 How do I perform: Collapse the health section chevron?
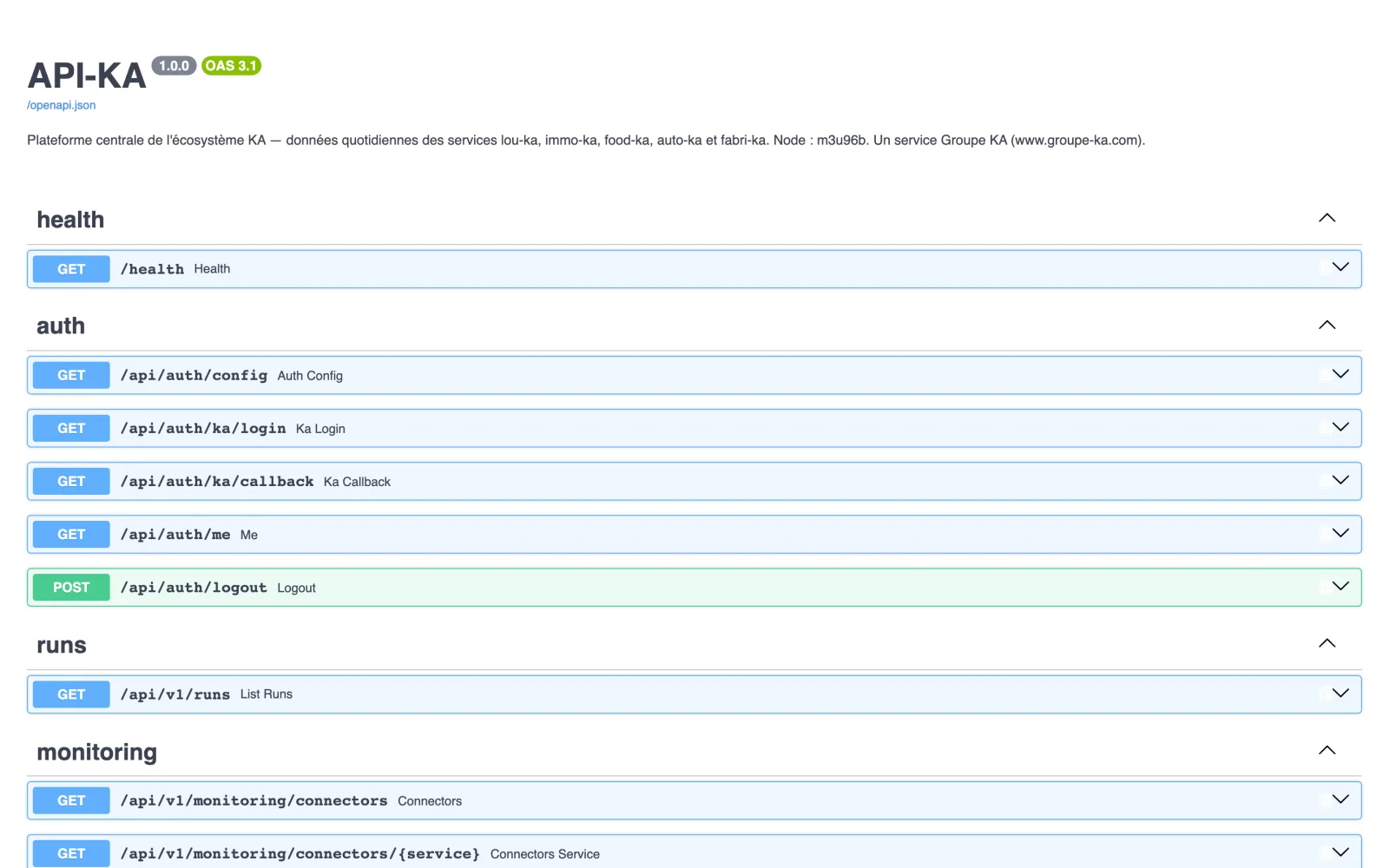click(x=1326, y=218)
